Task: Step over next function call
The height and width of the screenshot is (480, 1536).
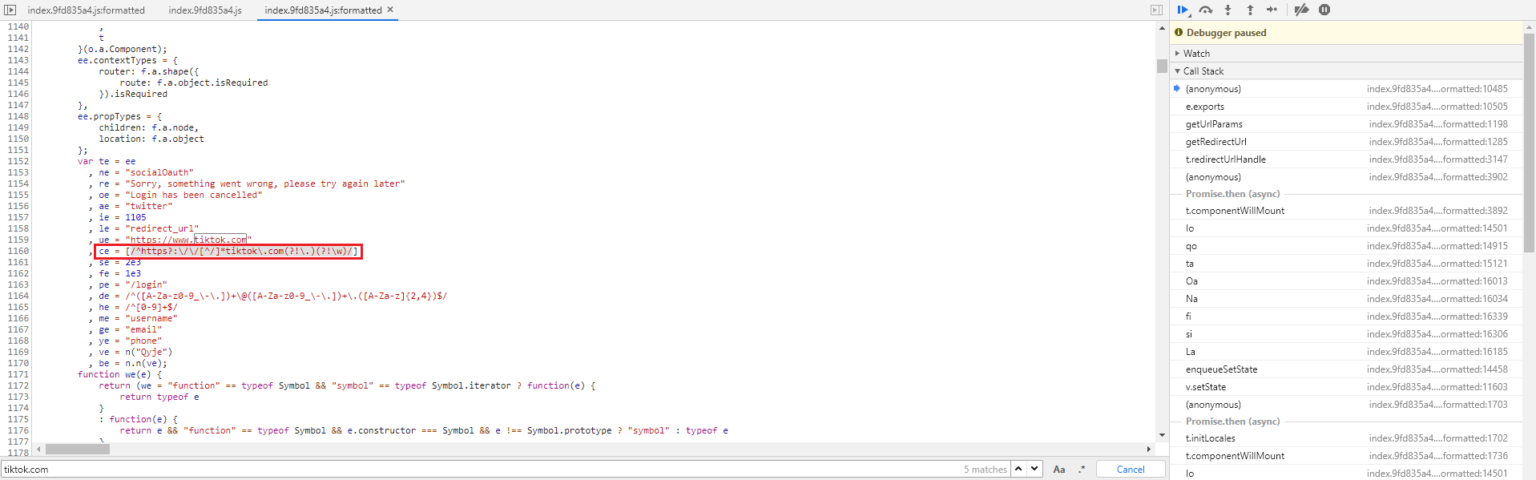Action: click(1206, 10)
